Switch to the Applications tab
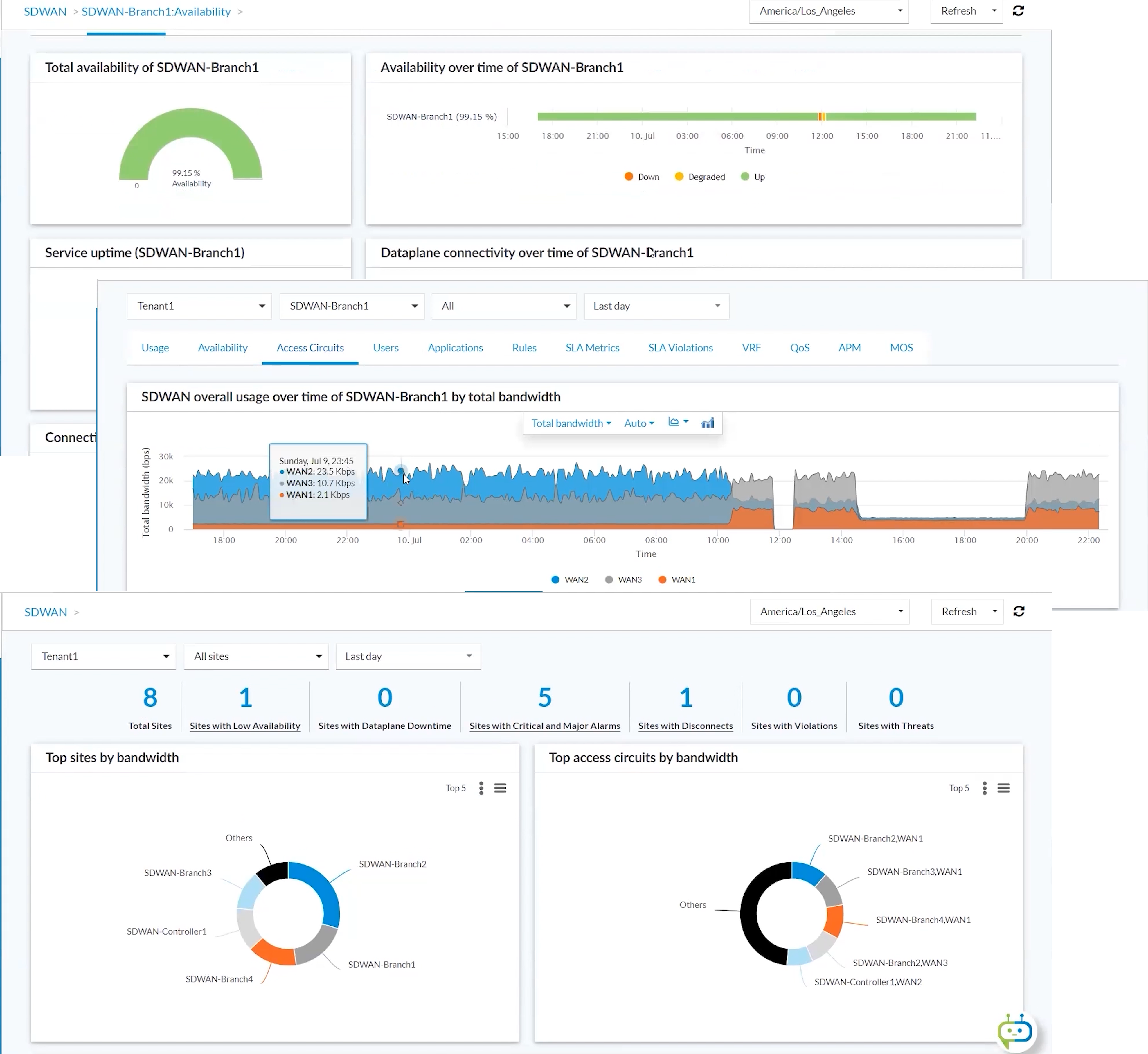This screenshot has height=1054, width=1148. coord(455,348)
